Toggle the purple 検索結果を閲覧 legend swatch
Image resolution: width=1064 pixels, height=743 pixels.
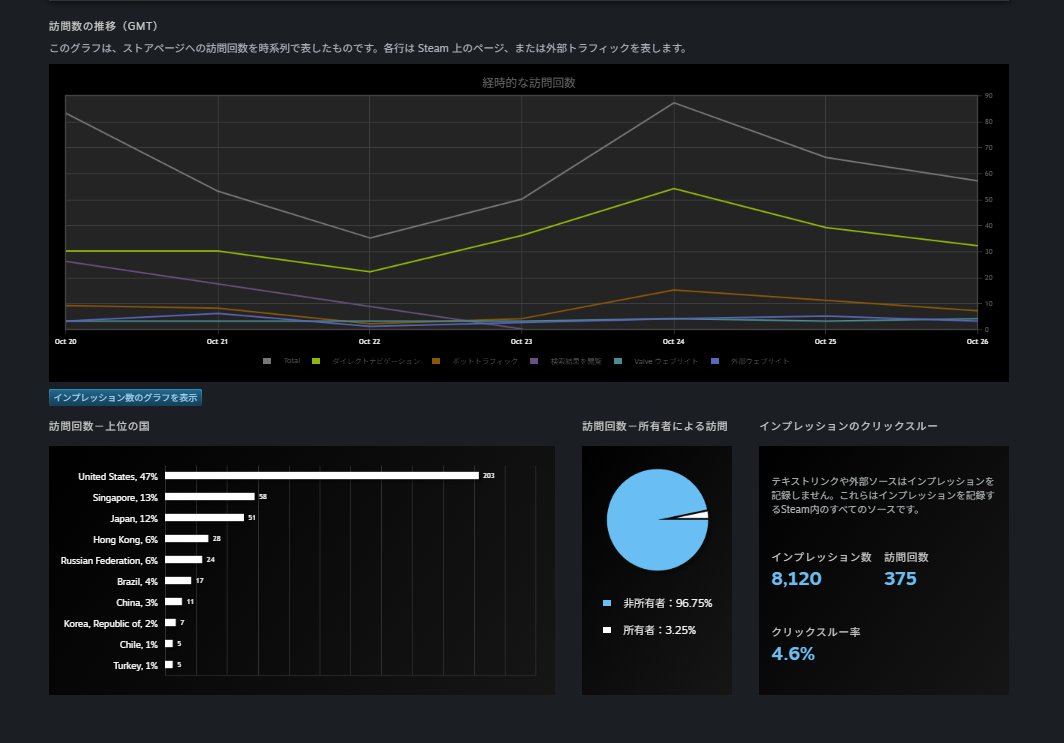pyautogui.click(x=534, y=361)
